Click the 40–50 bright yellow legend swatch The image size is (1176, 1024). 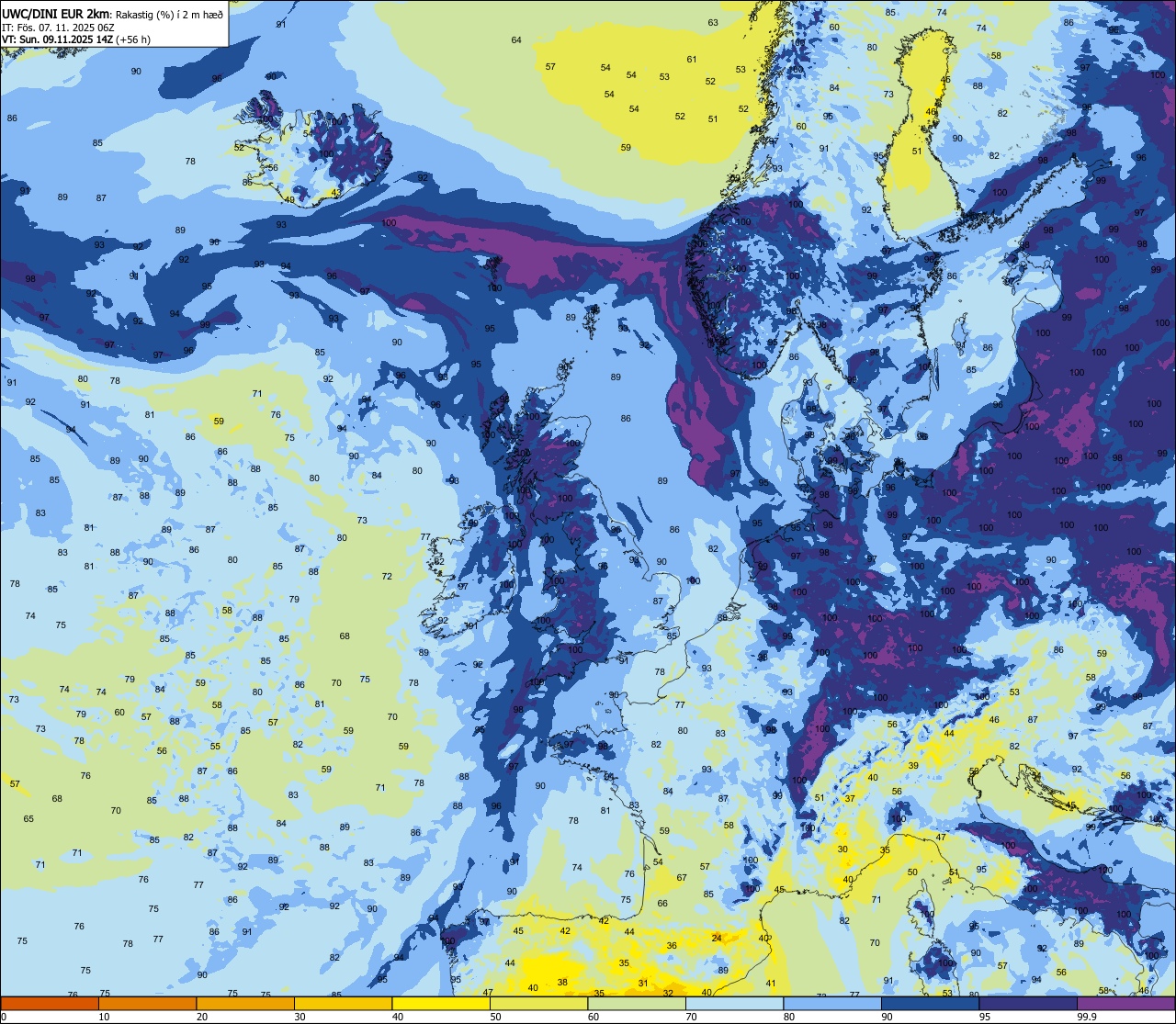[x=441, y=1003]
